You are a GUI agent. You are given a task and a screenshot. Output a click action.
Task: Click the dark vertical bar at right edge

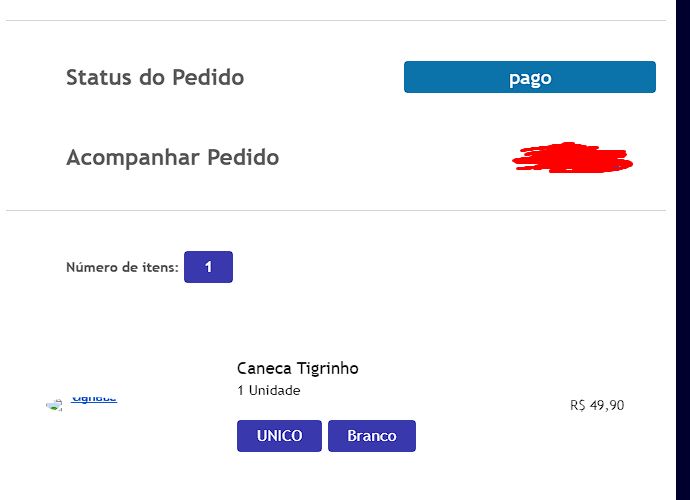point(683,250)
